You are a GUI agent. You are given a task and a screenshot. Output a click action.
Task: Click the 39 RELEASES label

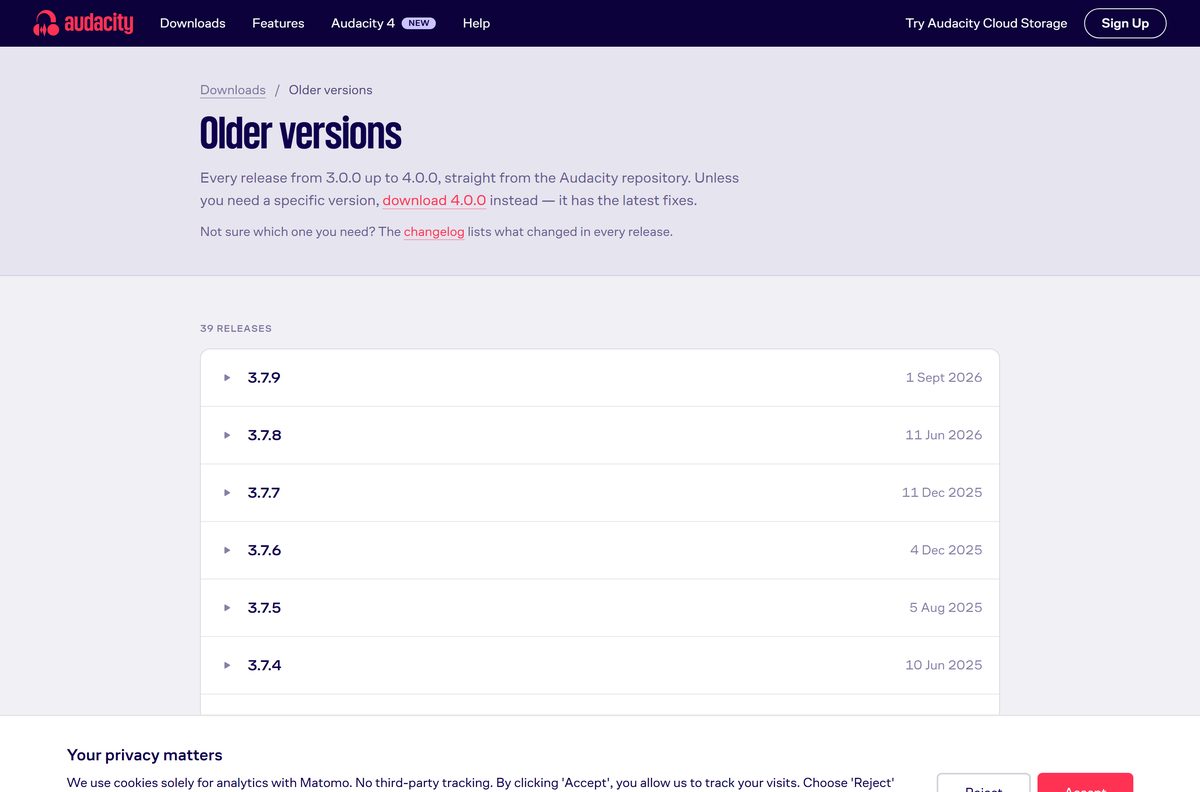[236, 328]
